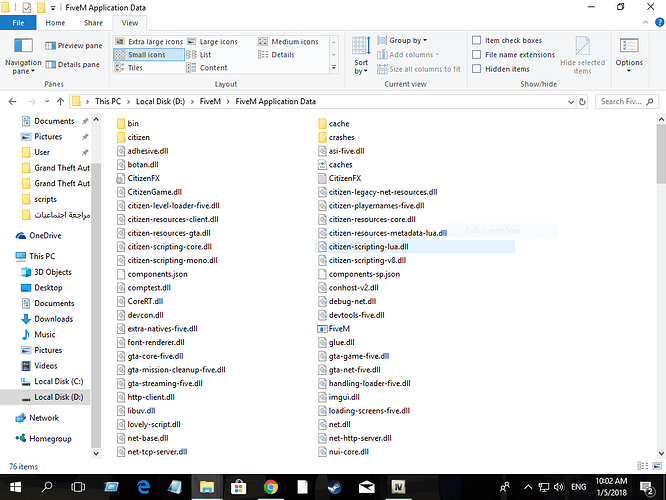
Task: Open the Quick Access Toolbar customize arrow
Action: click(53, 8)
